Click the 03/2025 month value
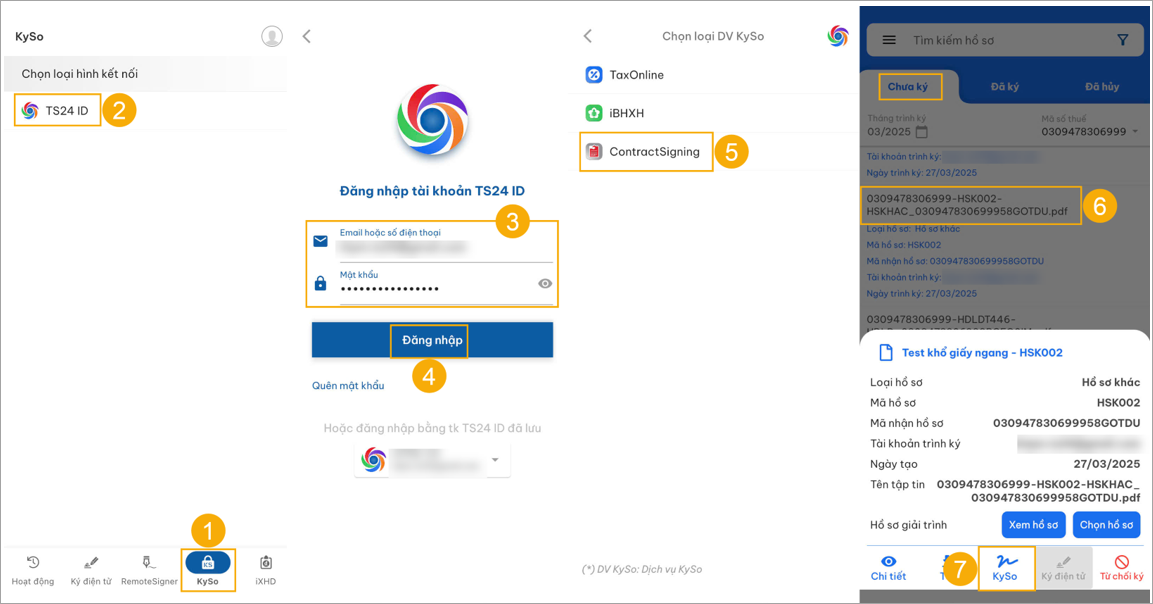This screenshot has height=604, width=1153. (888, 132)
